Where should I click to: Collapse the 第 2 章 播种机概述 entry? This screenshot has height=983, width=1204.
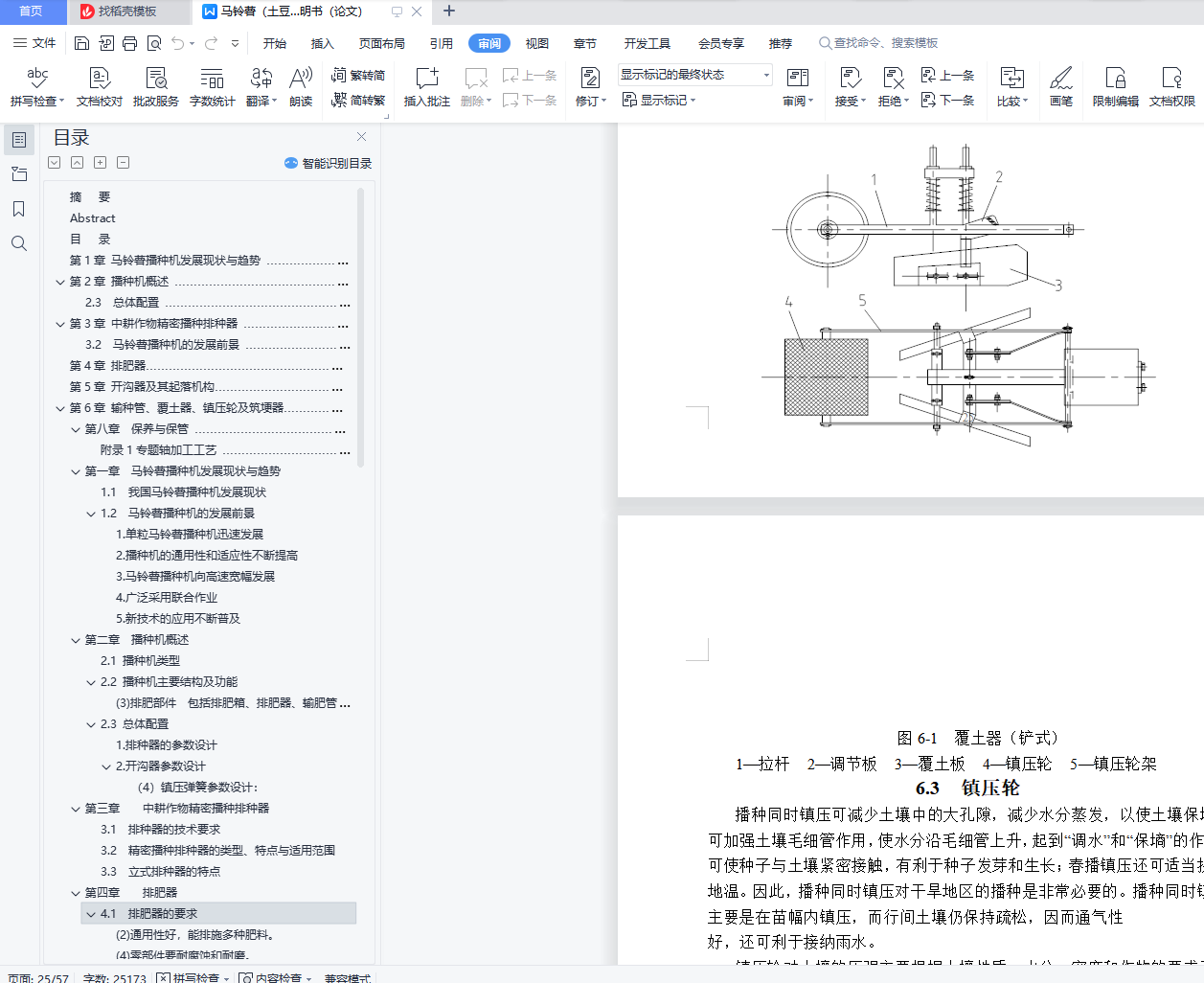coord(60,282)
